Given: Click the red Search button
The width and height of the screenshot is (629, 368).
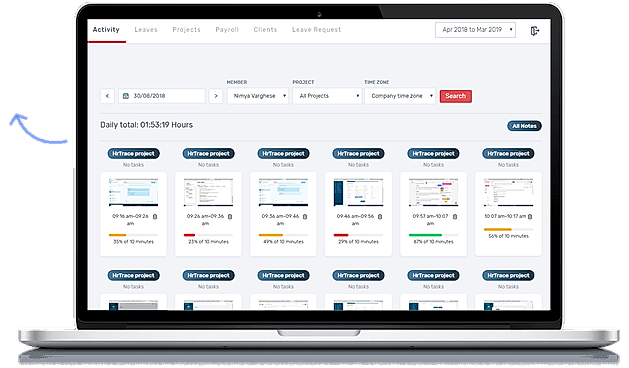Looking at the screenshot, I should click(456, 96).
